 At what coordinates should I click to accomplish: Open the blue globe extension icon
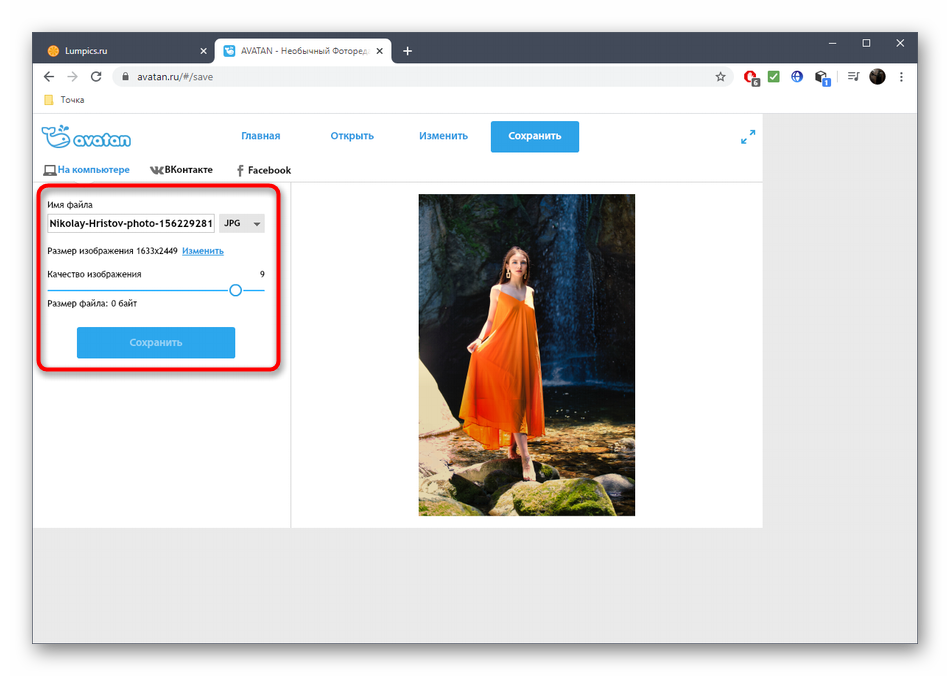(x=797, y=77)
